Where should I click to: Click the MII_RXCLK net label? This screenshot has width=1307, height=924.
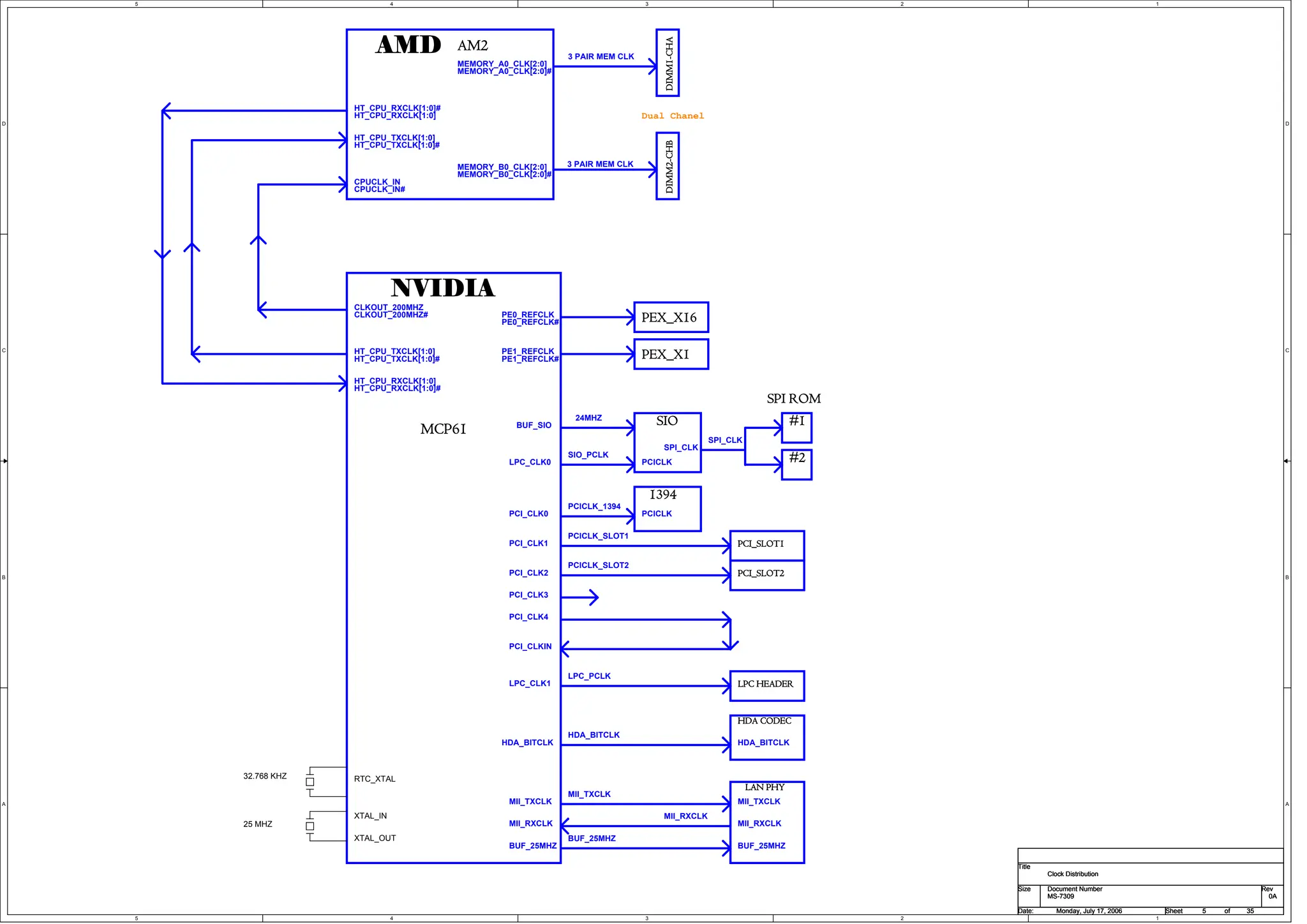click(x=685, y=816)
